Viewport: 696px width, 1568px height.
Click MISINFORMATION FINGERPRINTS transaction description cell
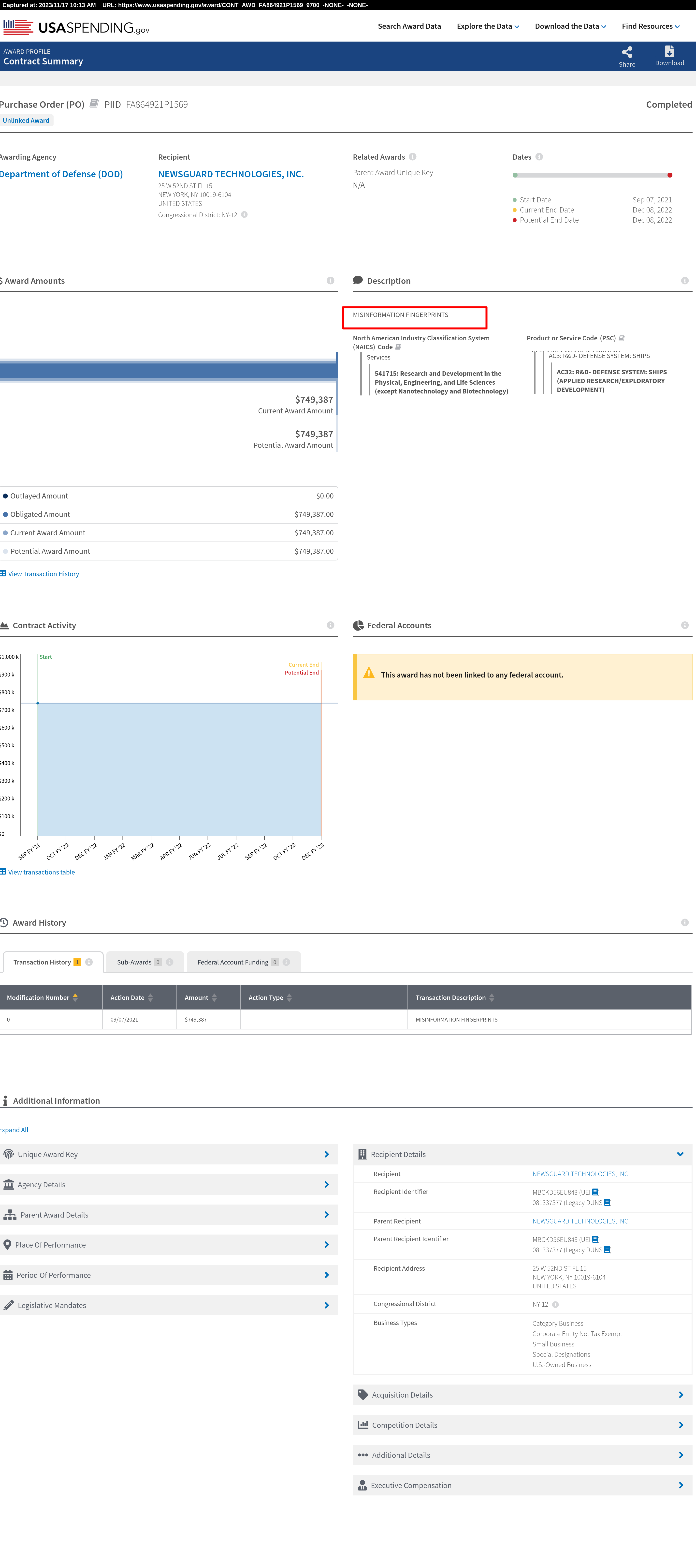[x=456, y=1020]
